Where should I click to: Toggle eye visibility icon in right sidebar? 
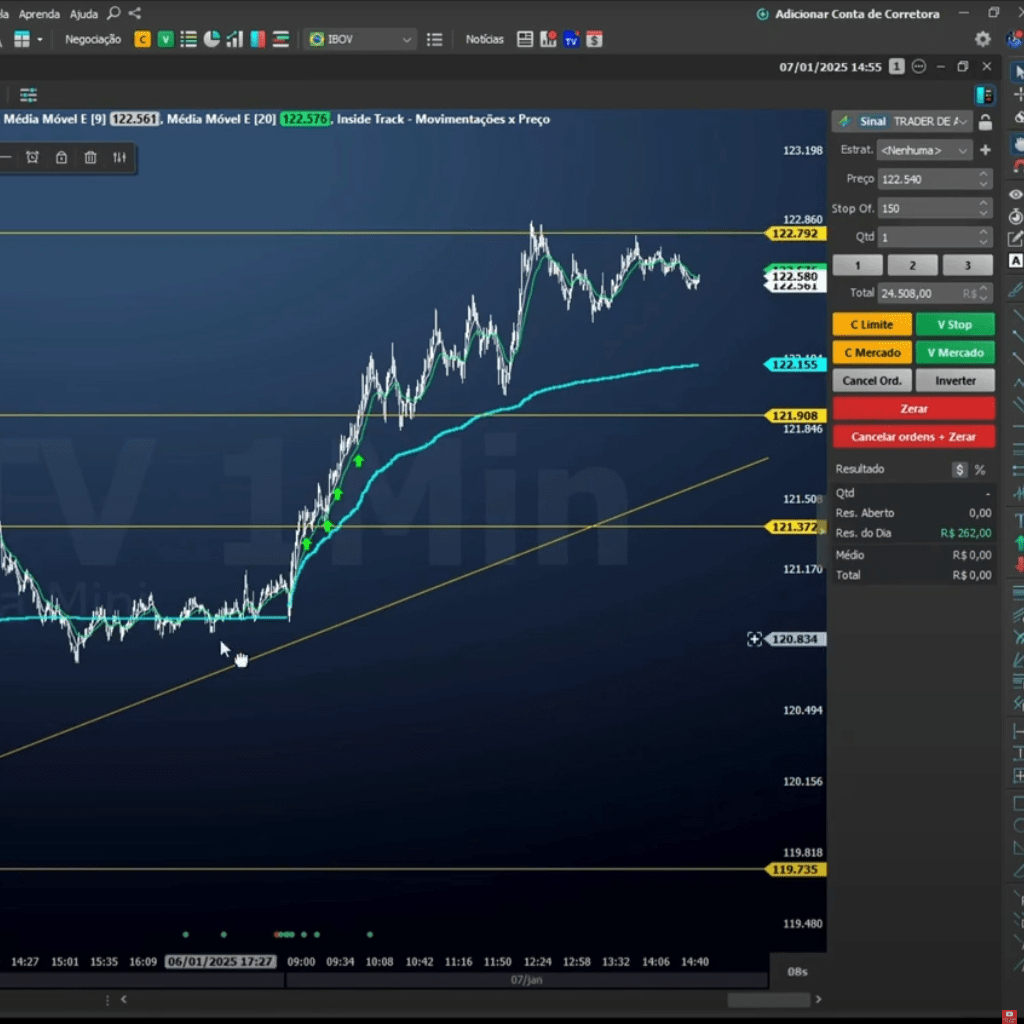click(x=1017, y=194)
